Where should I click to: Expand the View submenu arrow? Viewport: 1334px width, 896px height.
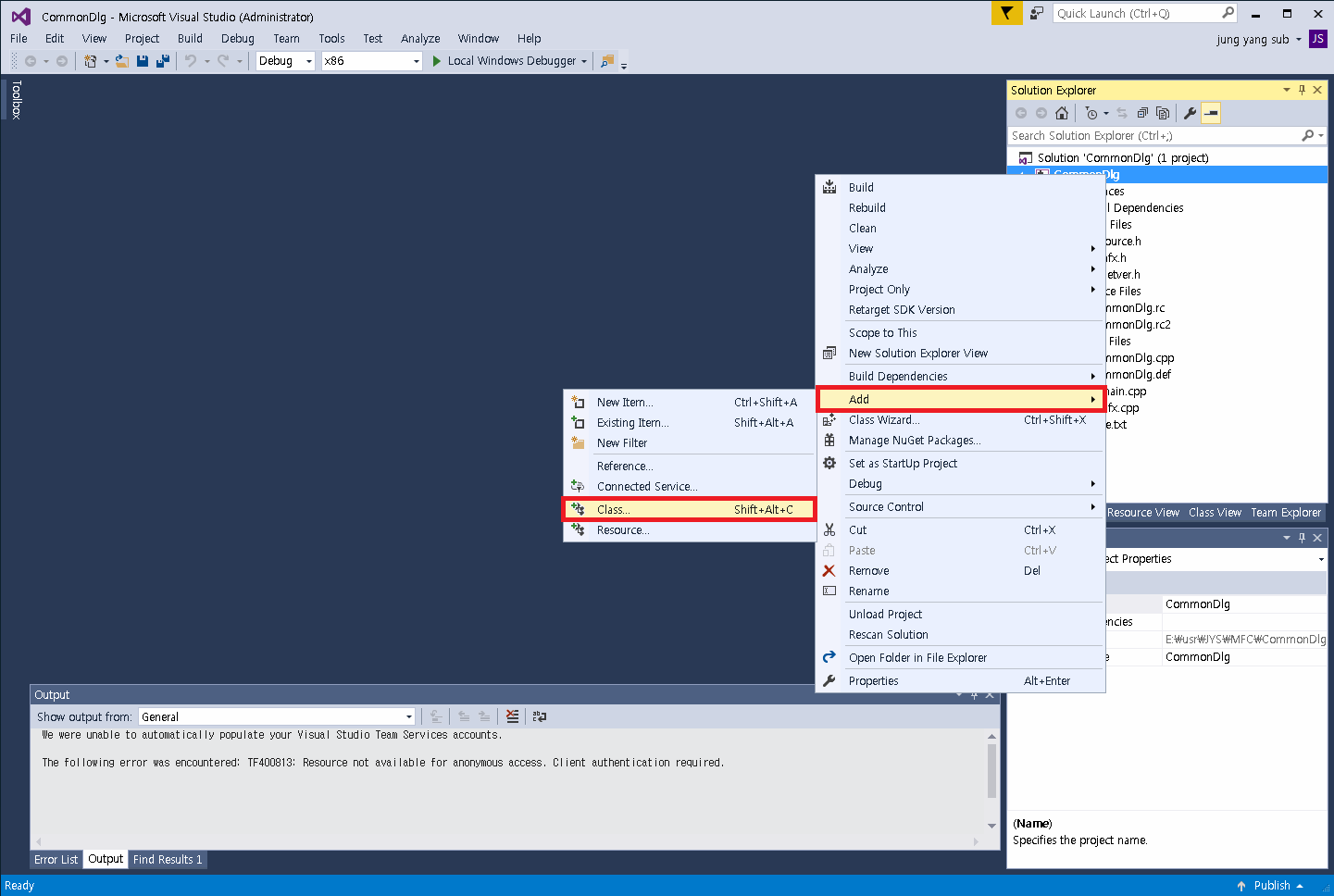[1093, 249]
